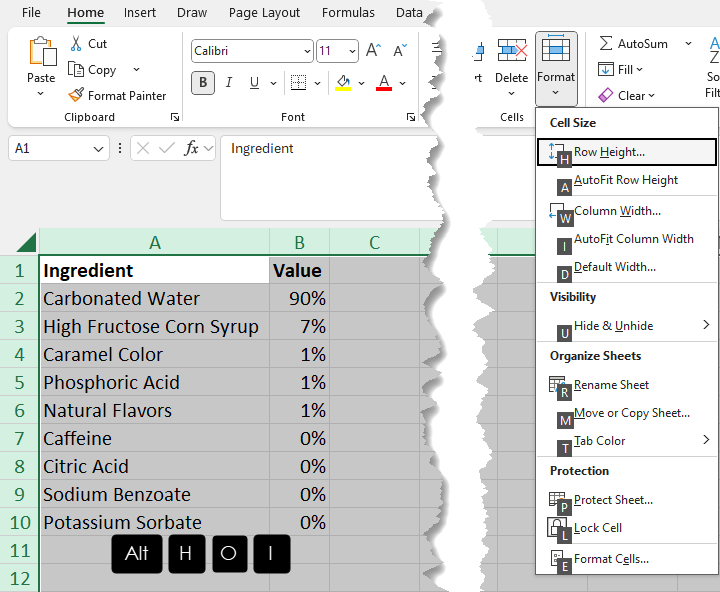
Task: Expand the Copy options arrow
Action: click(136, 69)
